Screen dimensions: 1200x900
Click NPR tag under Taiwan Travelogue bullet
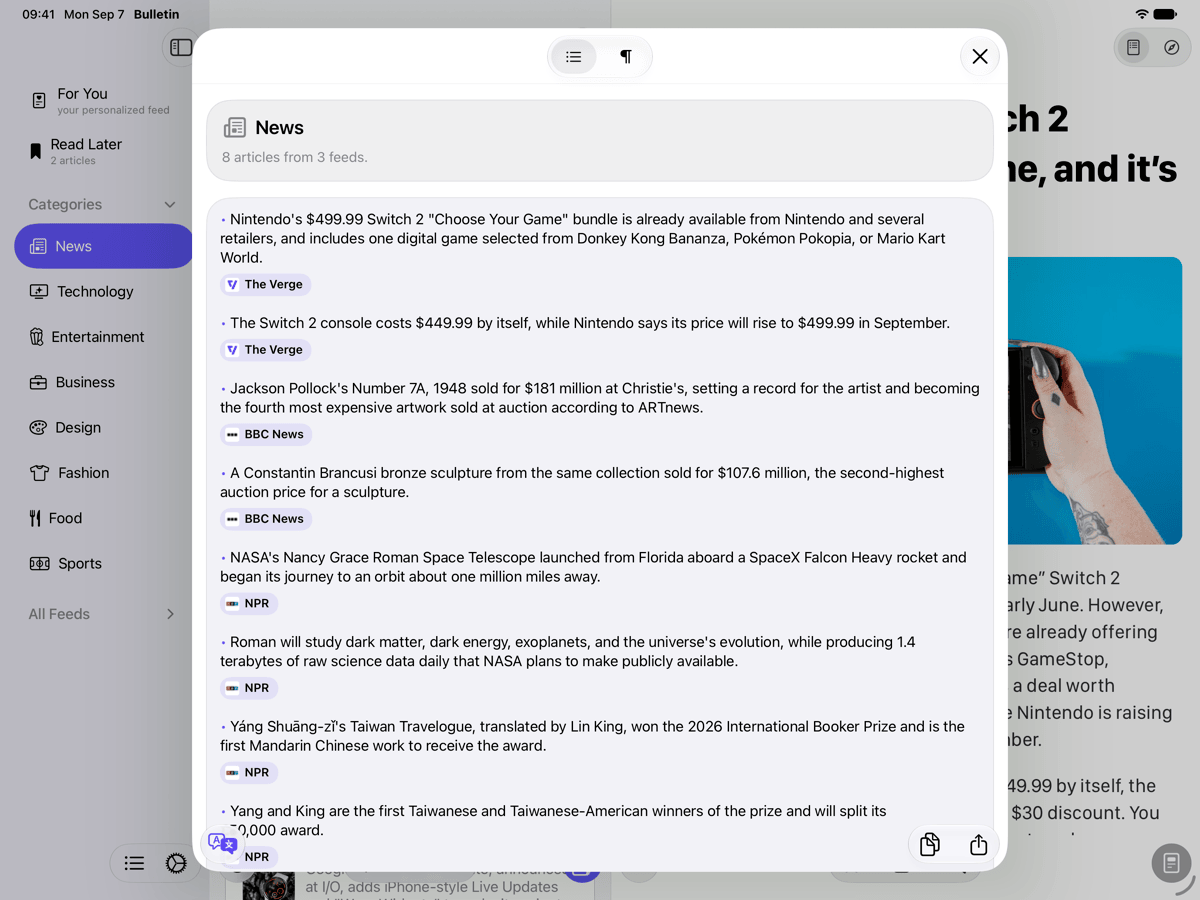click(x=249, y=773)
